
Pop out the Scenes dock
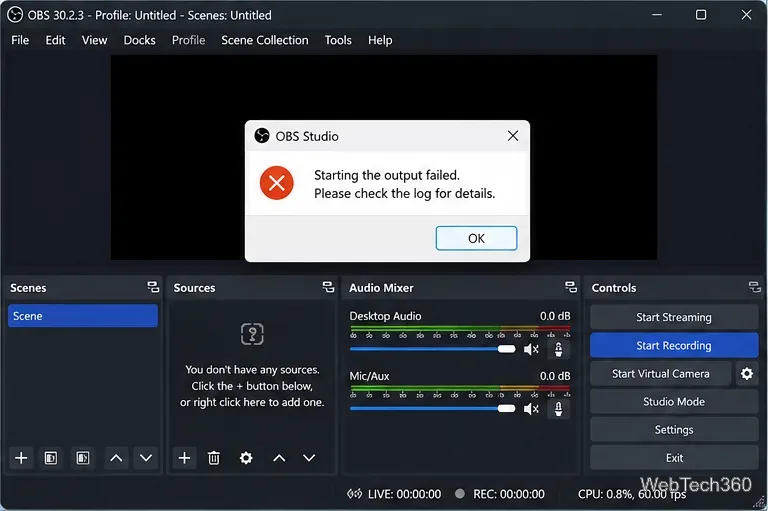coord(153,287)
